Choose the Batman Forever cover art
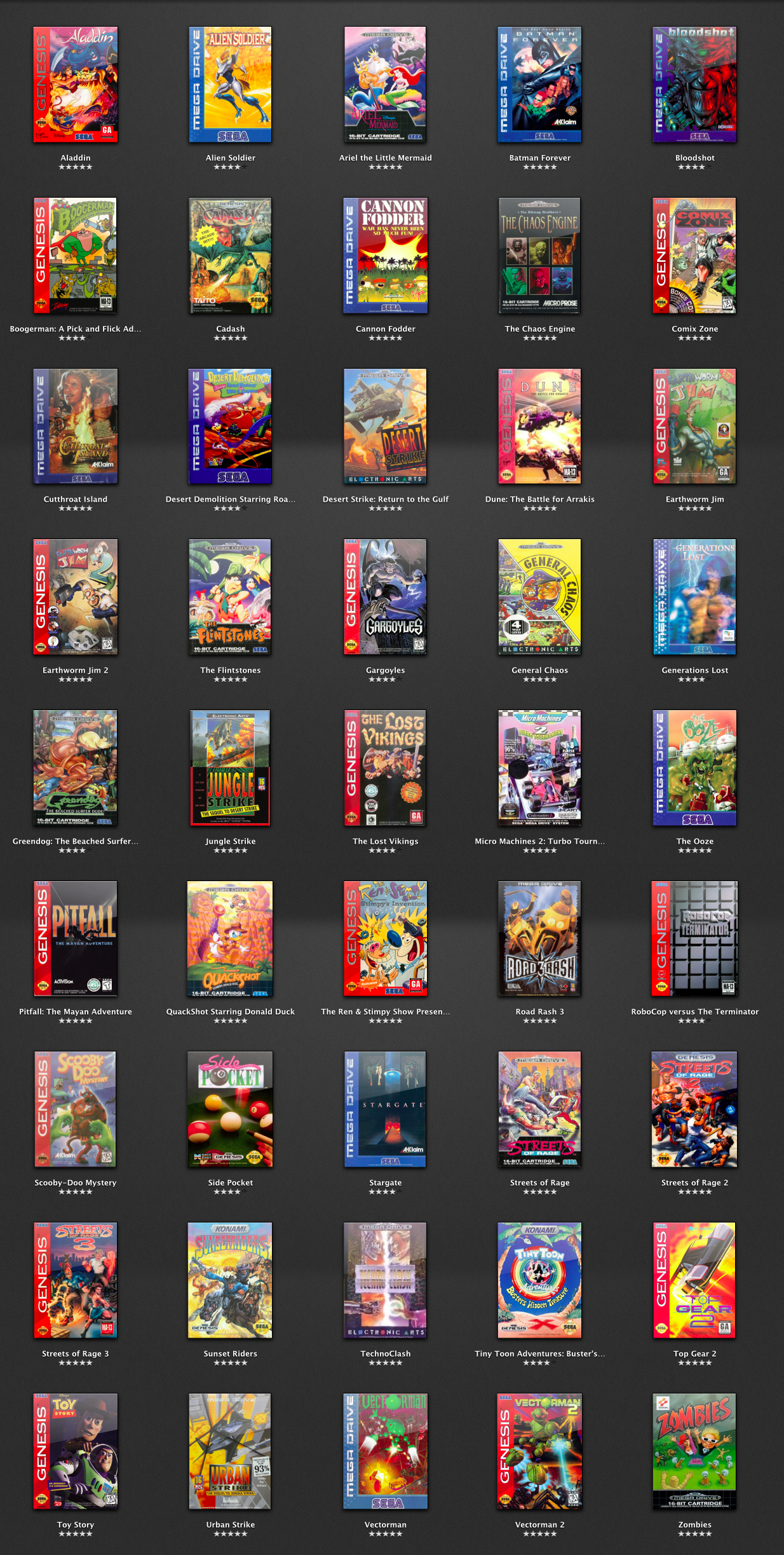The height and width of the screenshot is (1555, 784). pos(539,85)
